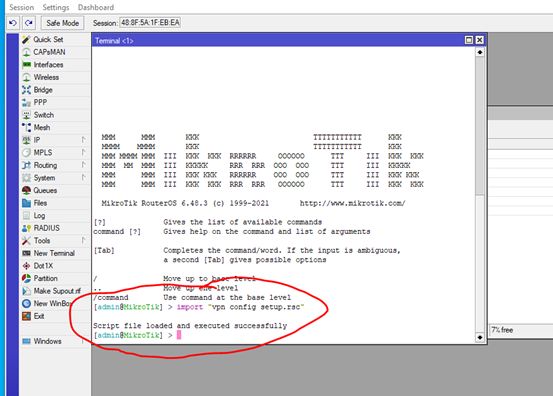Expand the System submenu
Viewport: 553px width, 396px height.
point(55,178)
